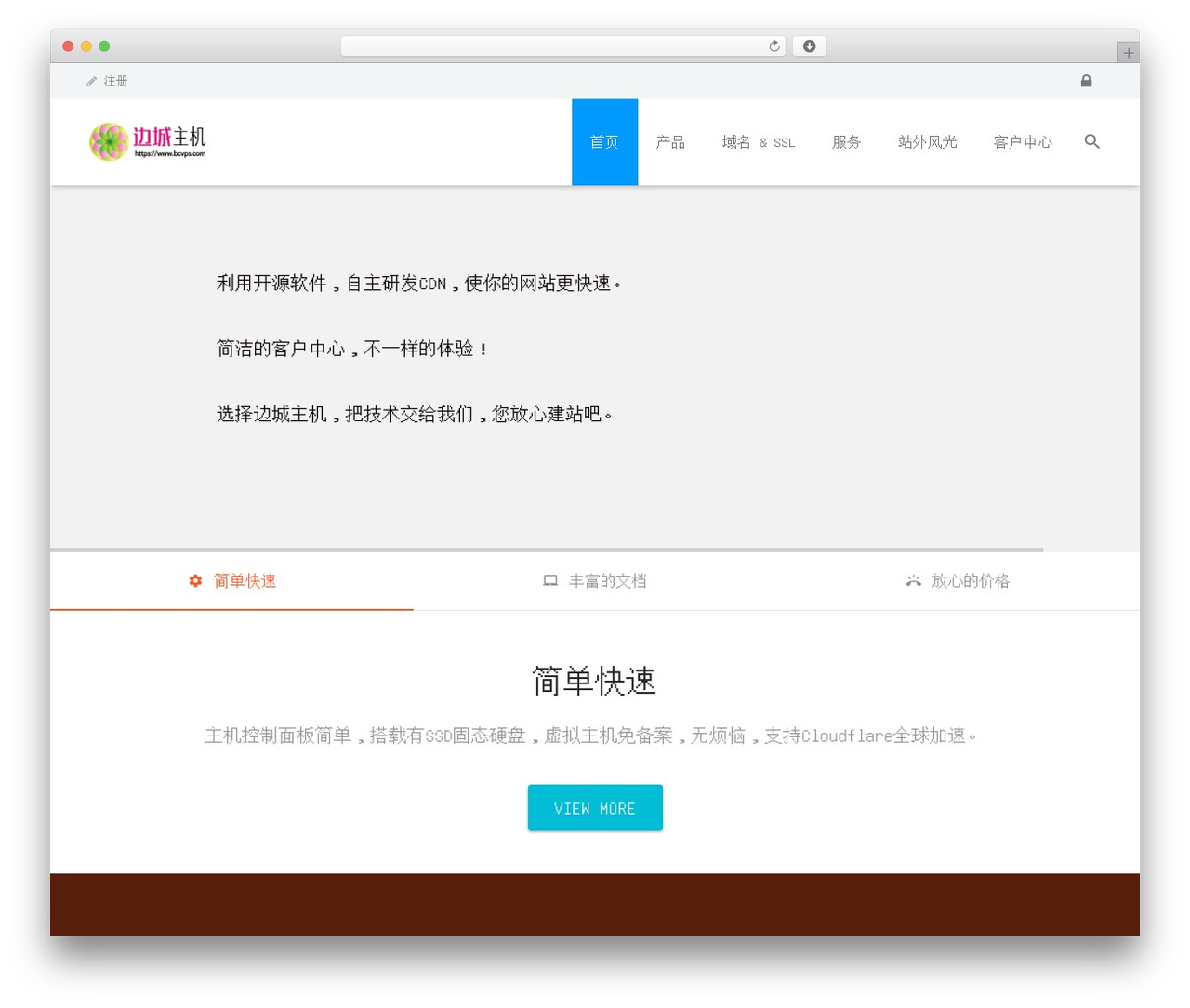Click the gray slider progress bar
The width and height of the screenshot is (1190, 1008).
(547, 550)
